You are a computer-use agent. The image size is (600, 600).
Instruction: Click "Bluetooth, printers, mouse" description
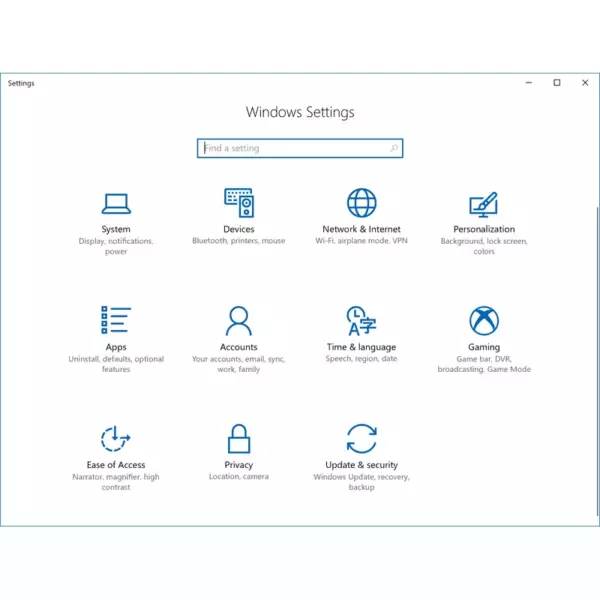point(238,241)
